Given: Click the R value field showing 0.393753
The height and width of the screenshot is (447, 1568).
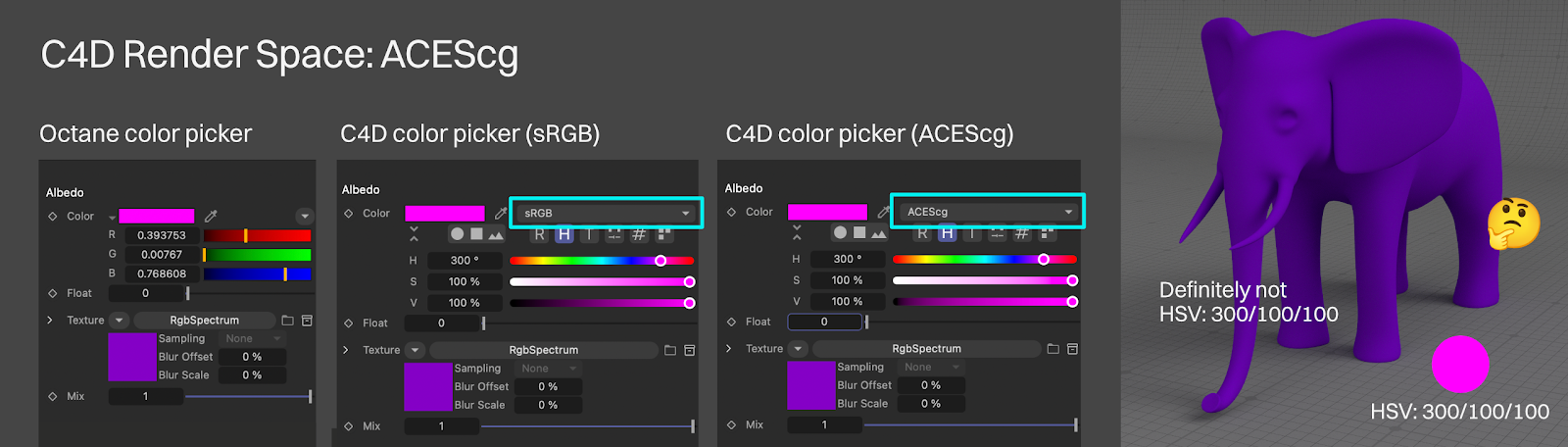Looking at the screenshot, I should point(162,235).
